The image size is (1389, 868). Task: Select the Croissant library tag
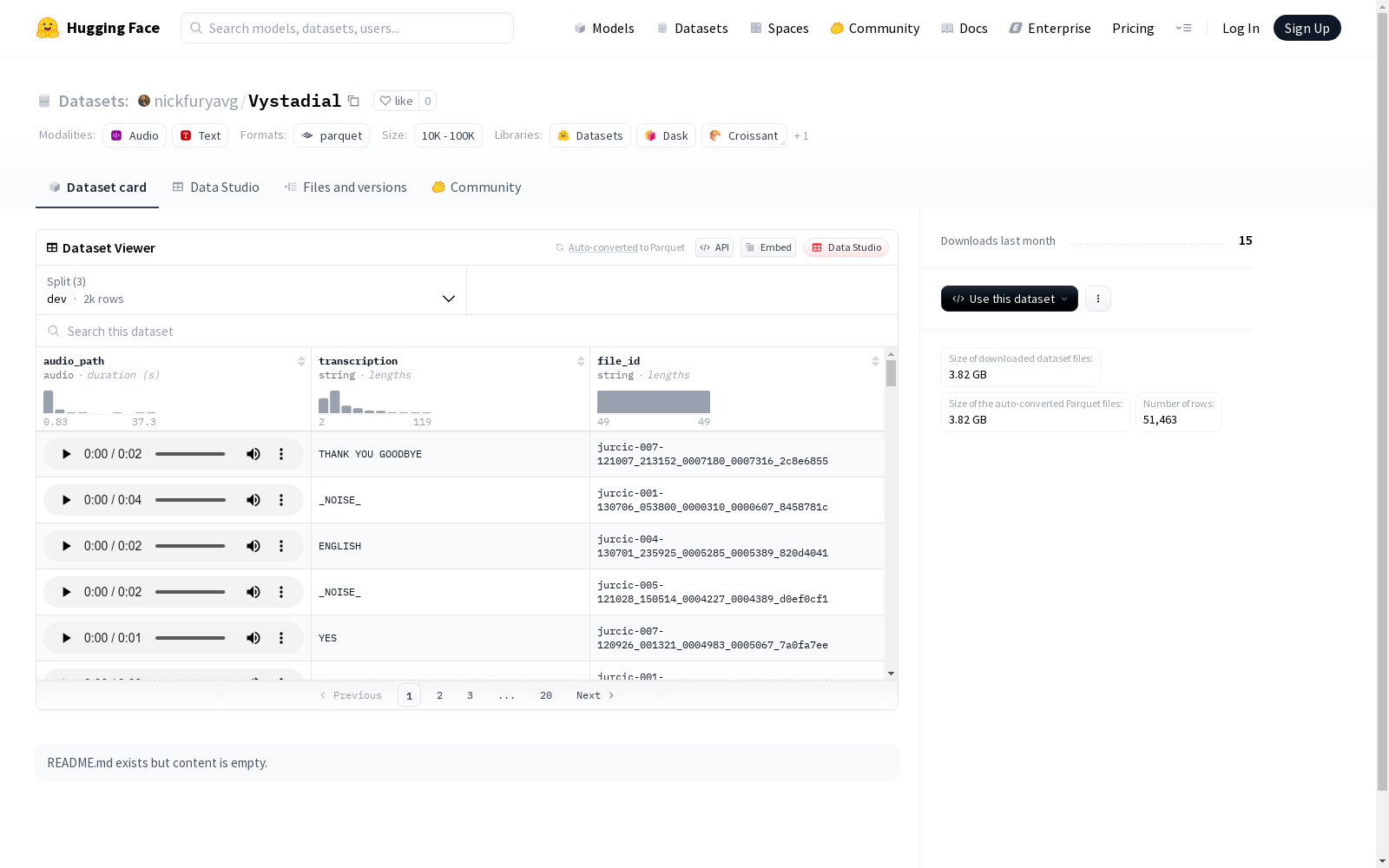744,135
